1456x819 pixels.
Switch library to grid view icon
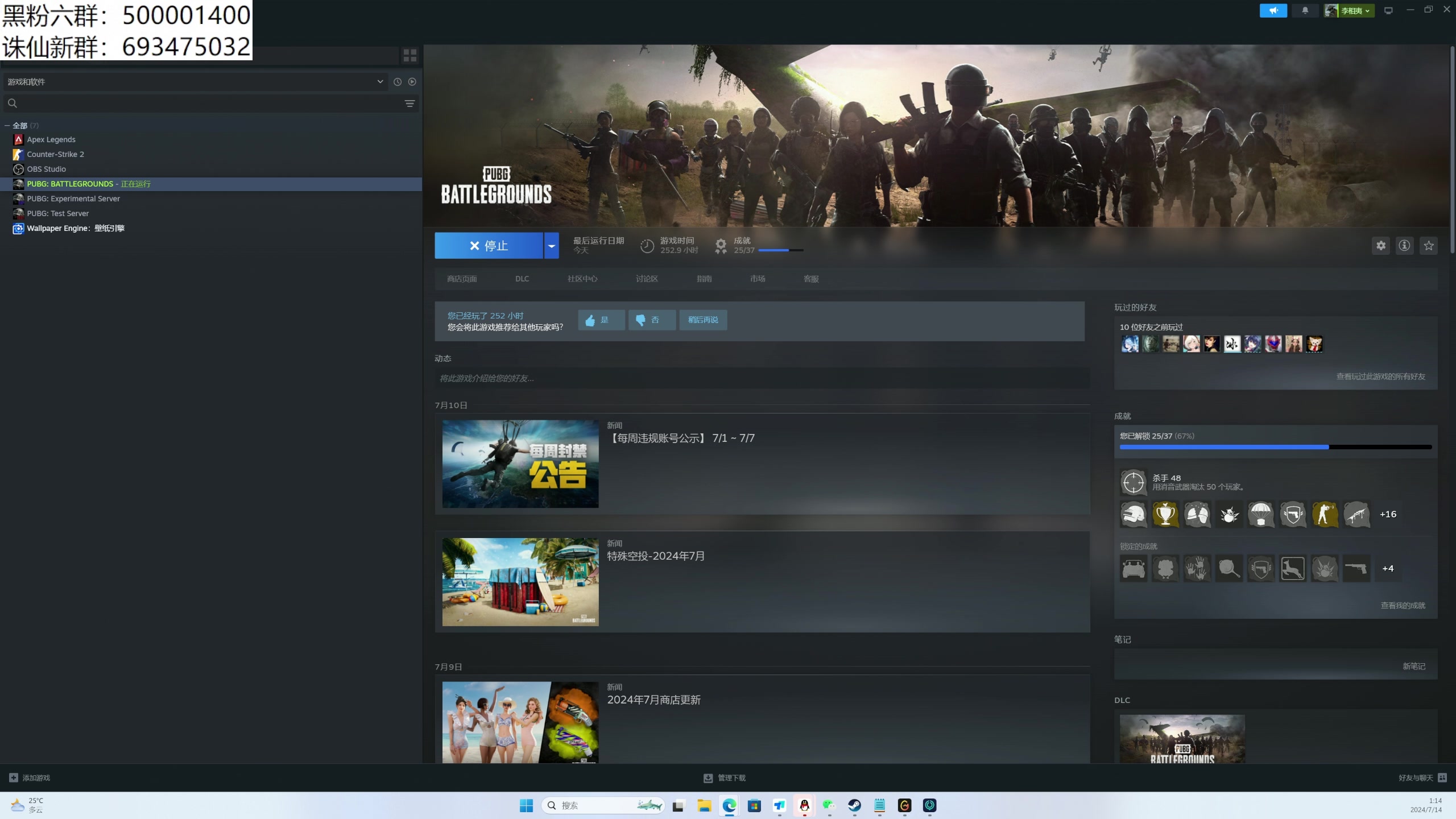(410, 55)
